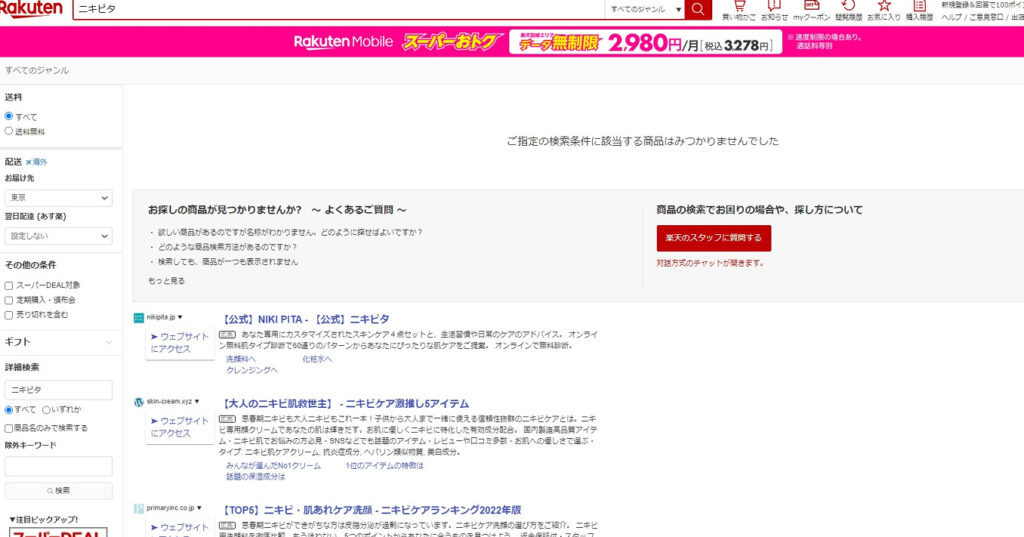Click 1位のアイテムの特徴は sublink
This screenshot has width=1024, height=537.
(x=384, y=466)
